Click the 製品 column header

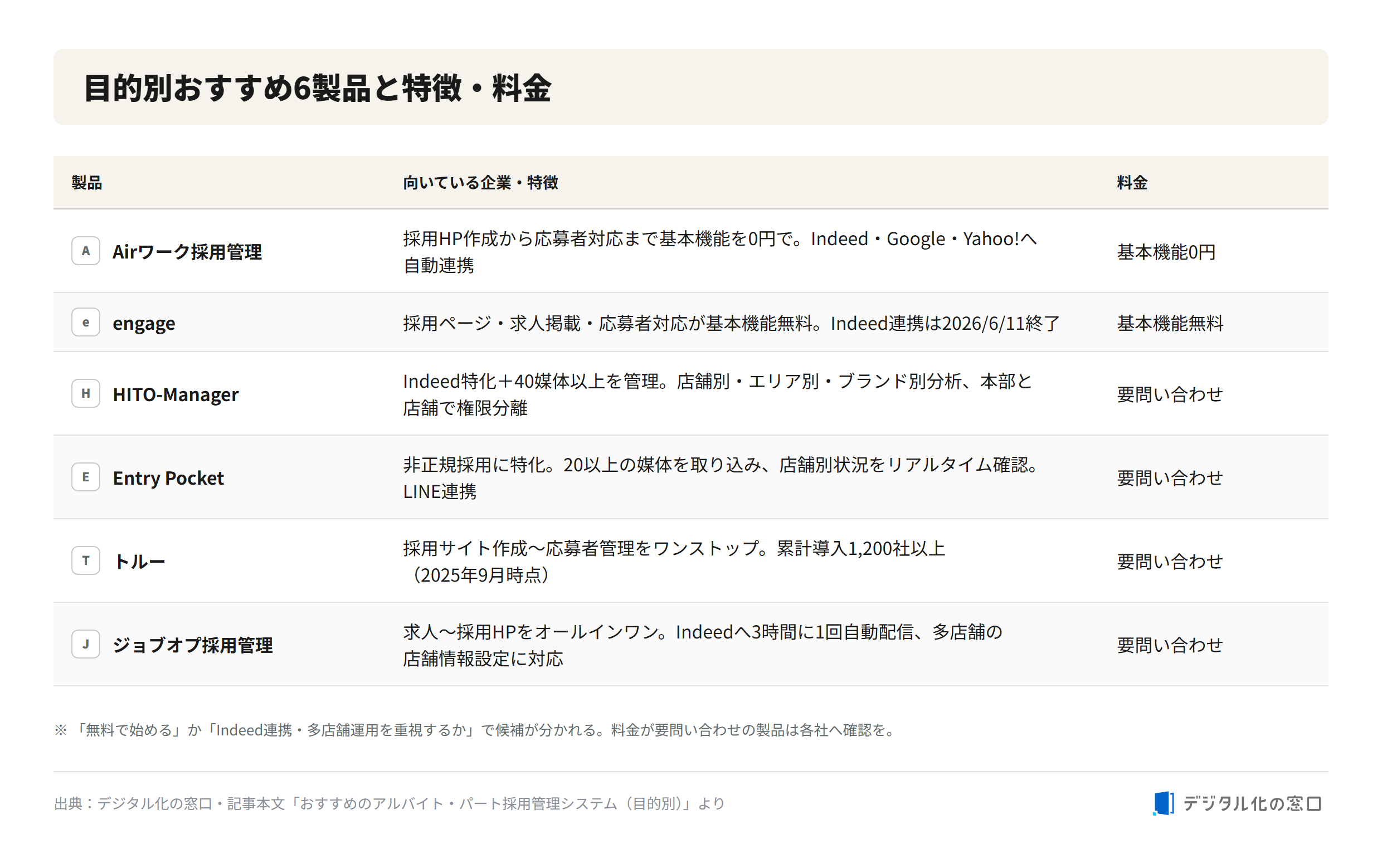coord(87,182)
